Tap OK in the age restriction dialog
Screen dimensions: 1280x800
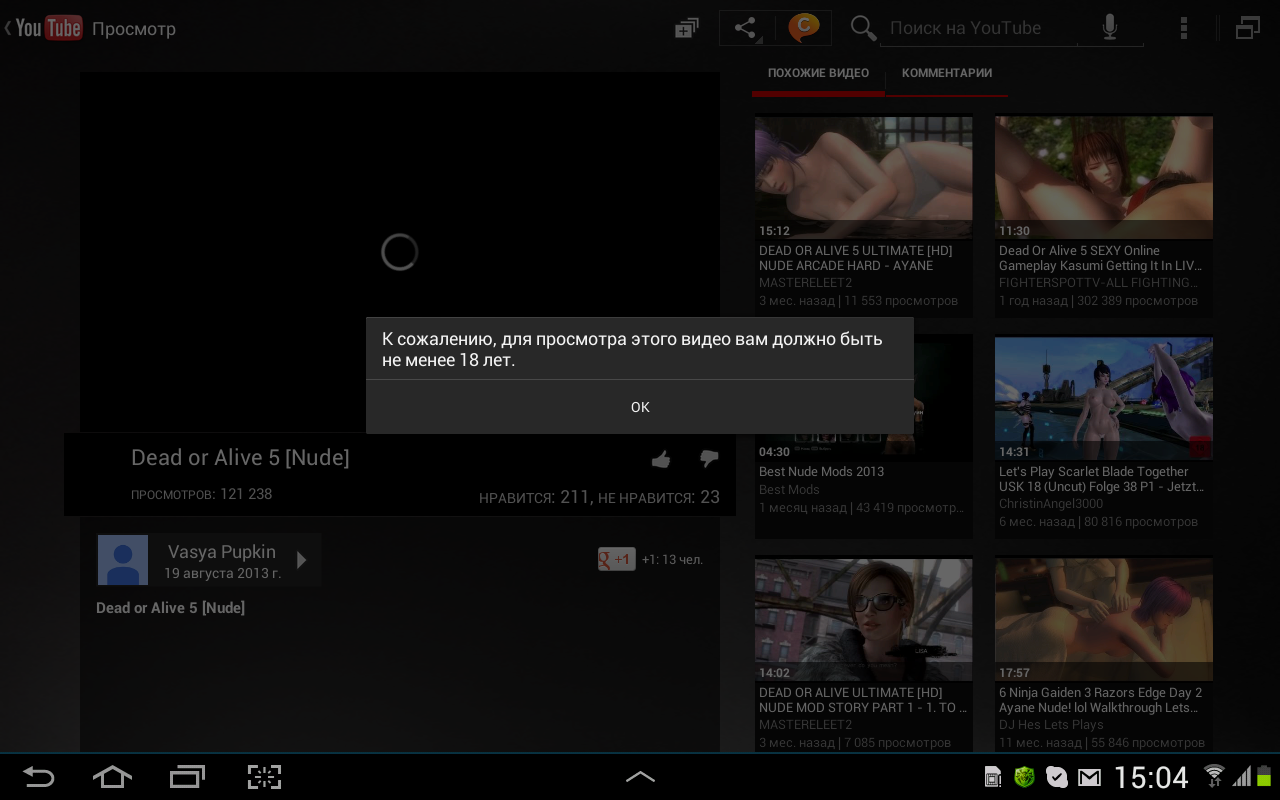[x=640, y=407]
